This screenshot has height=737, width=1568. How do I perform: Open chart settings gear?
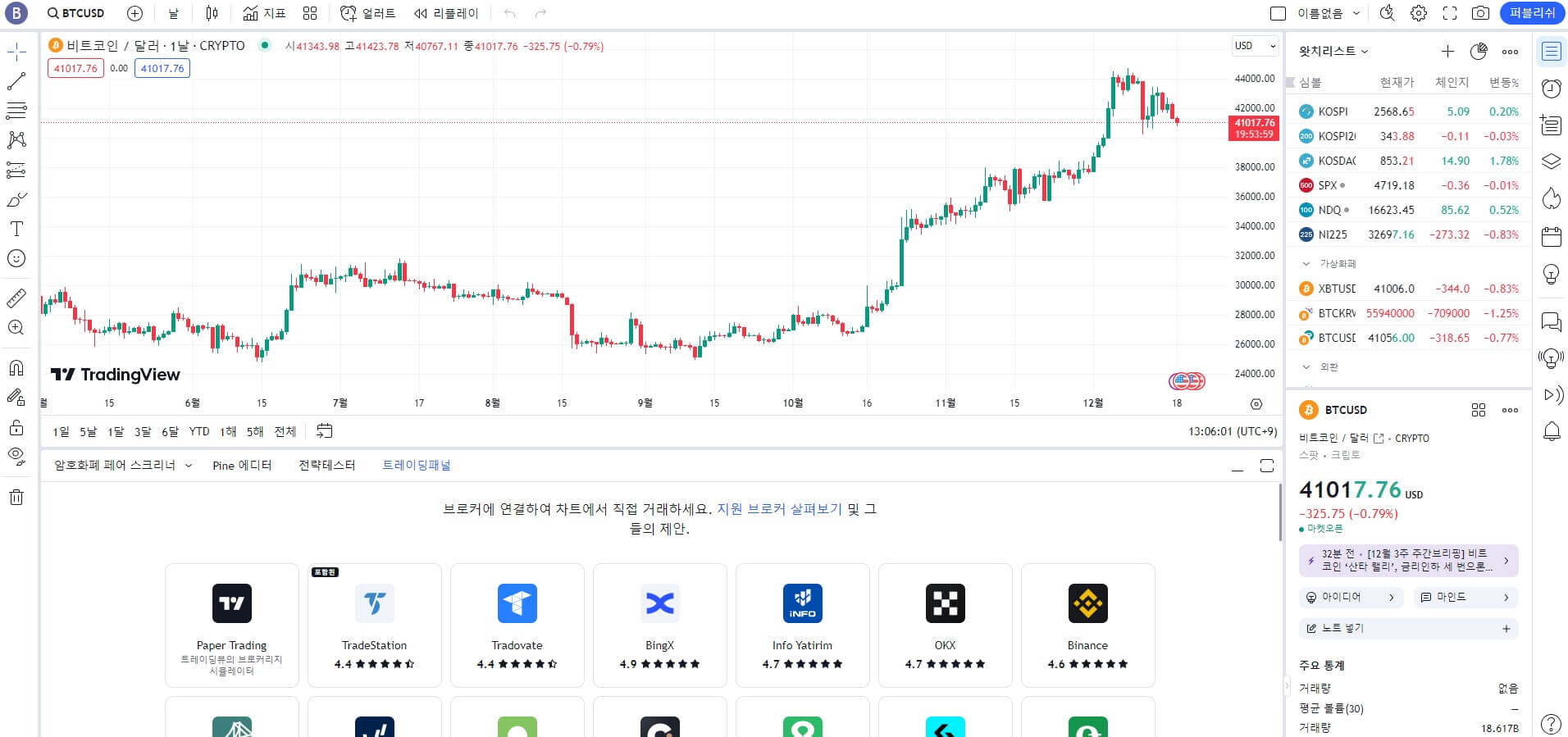[1418, 13]
